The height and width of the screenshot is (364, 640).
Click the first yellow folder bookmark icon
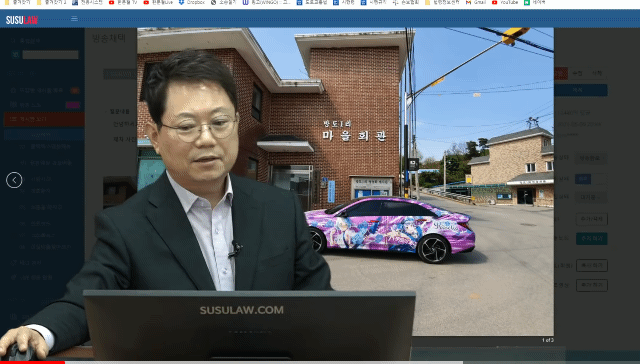click(7, 2)
